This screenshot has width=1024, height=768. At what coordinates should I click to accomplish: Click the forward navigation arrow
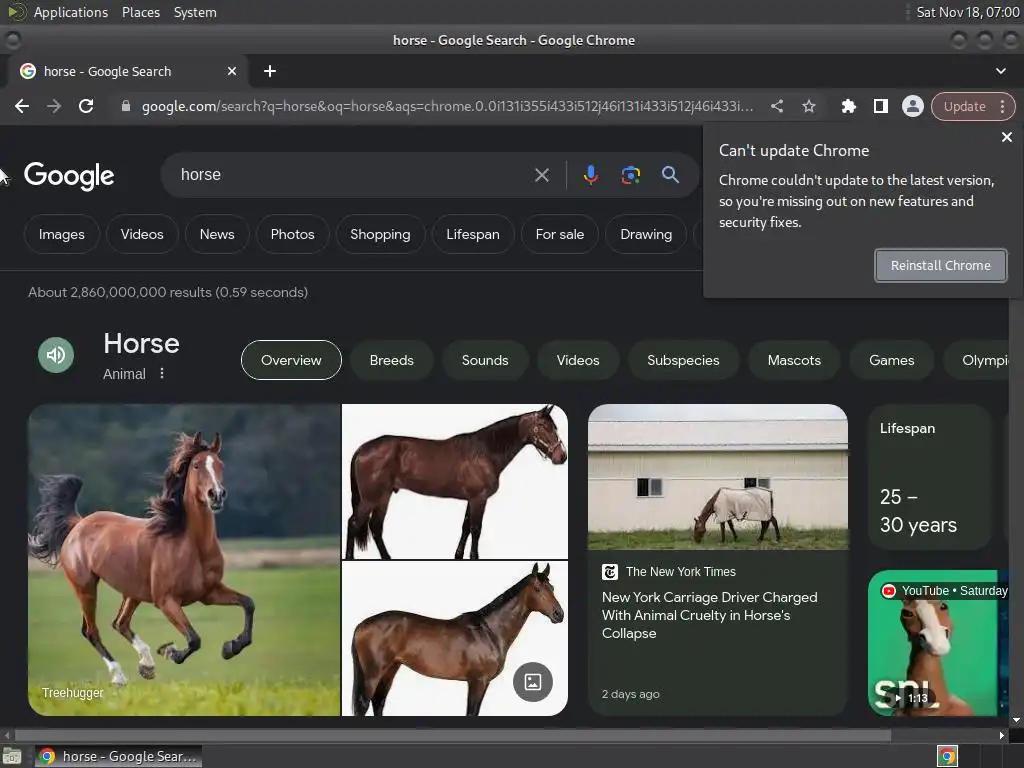tap(54, 106)
